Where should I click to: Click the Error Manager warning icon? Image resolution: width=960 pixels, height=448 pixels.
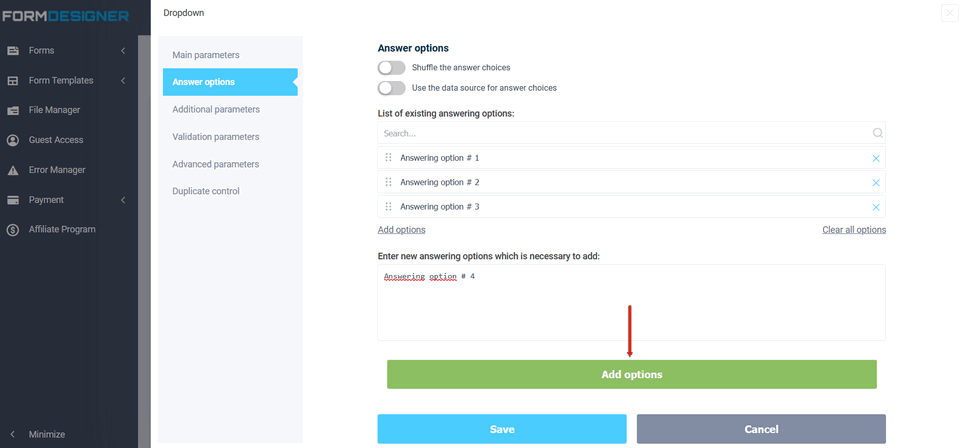point(13,170)
